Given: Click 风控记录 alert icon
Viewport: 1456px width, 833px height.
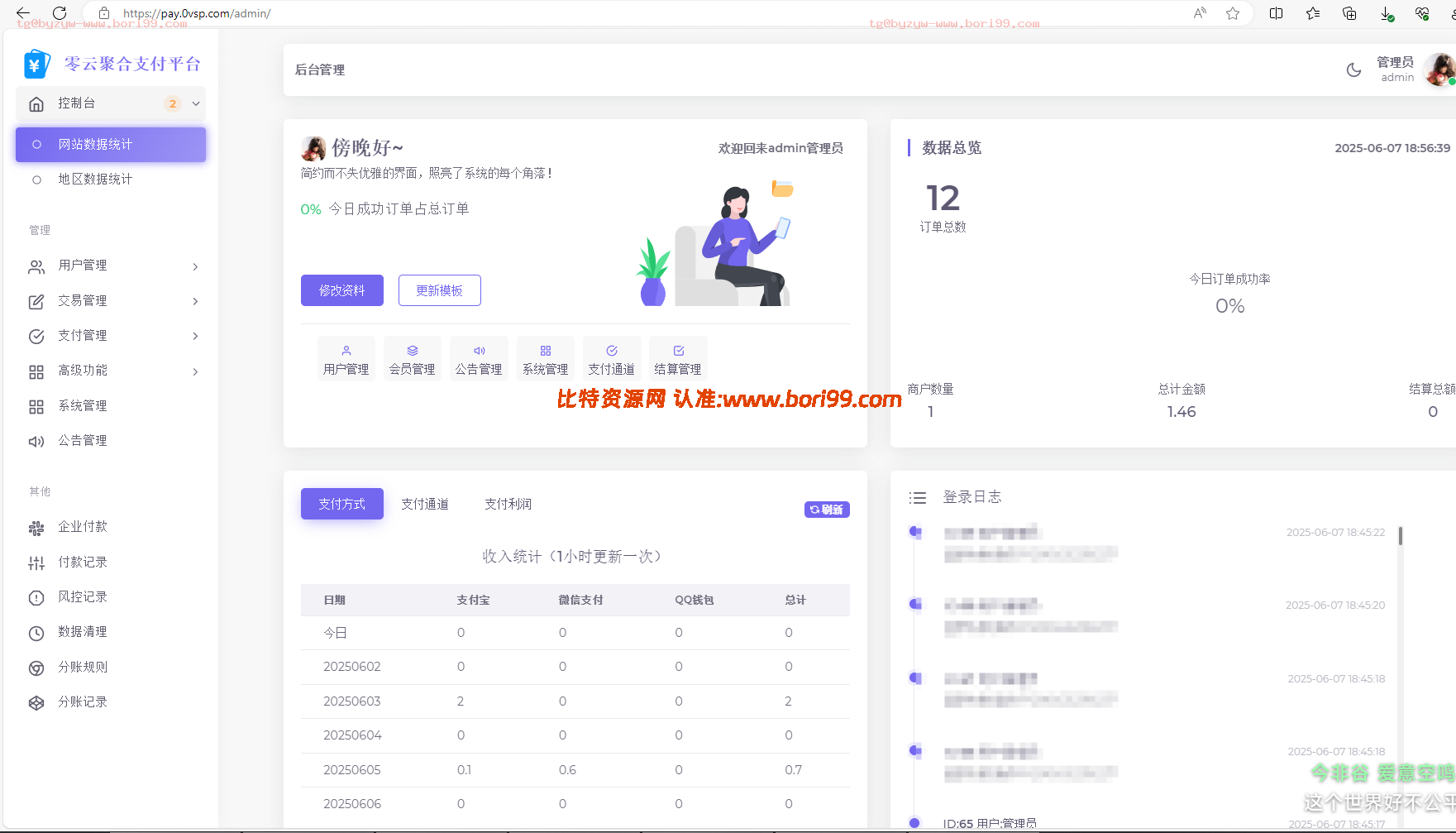Looking at the screenshot, I should [x=36, y=598].
